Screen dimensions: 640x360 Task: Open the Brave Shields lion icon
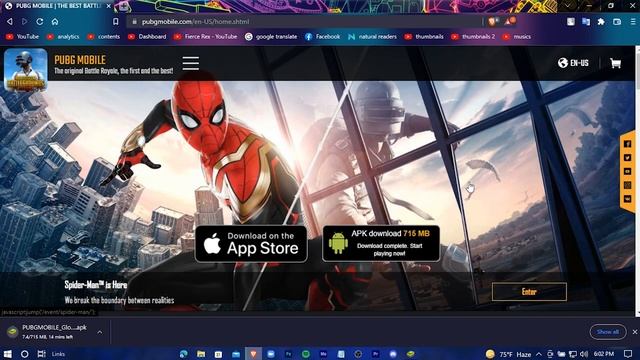point(492,22)
